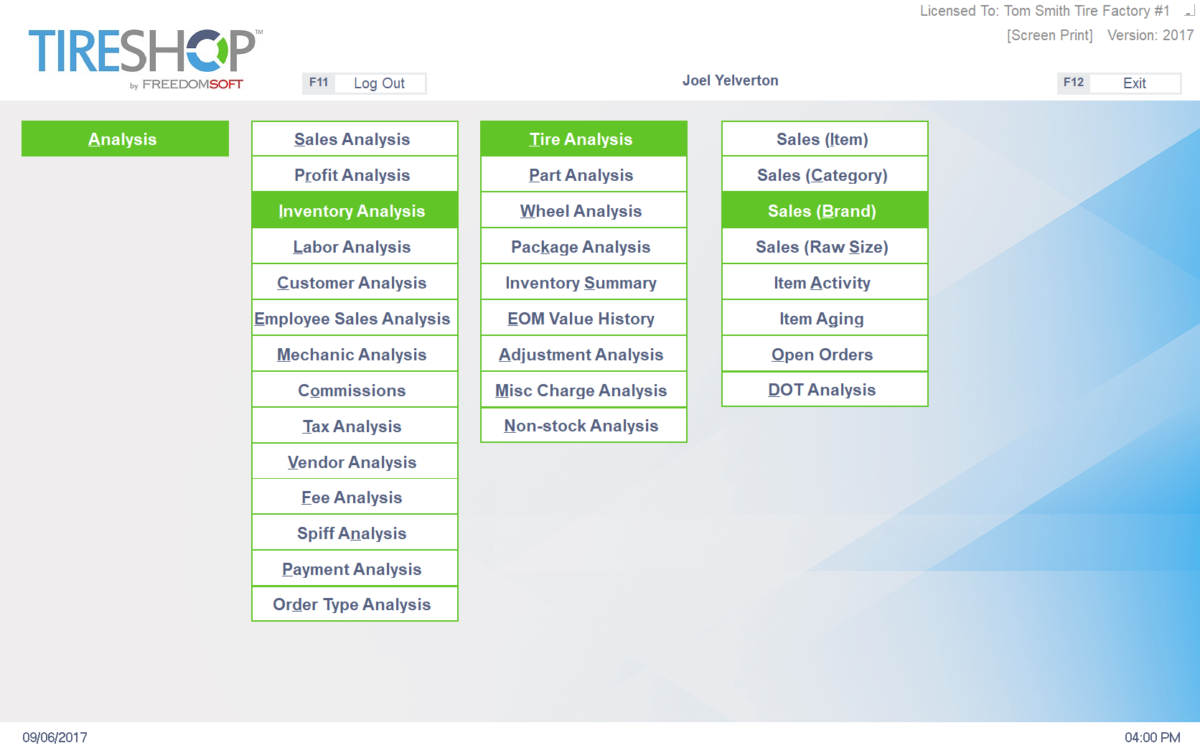Choose Labor Analysis from the list
This screenshot has height=748, width=1200.
354,247
